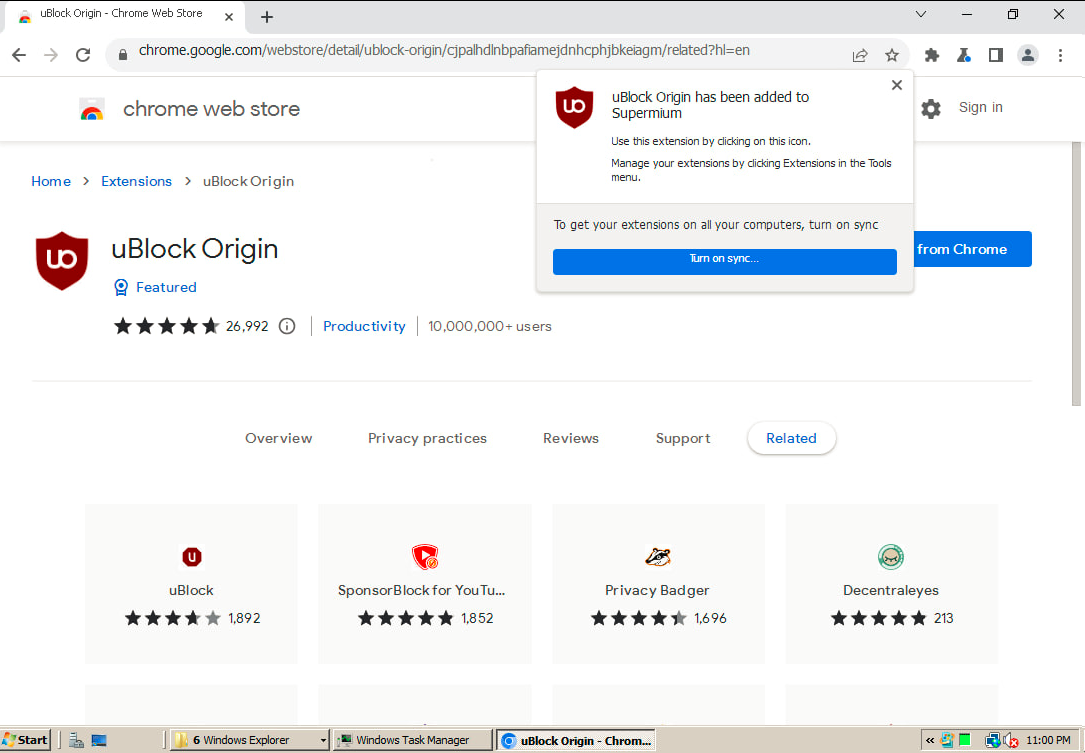Switch to the Support tab
1085x753 pixels.
pyautogui.click(x=683, y=438)
